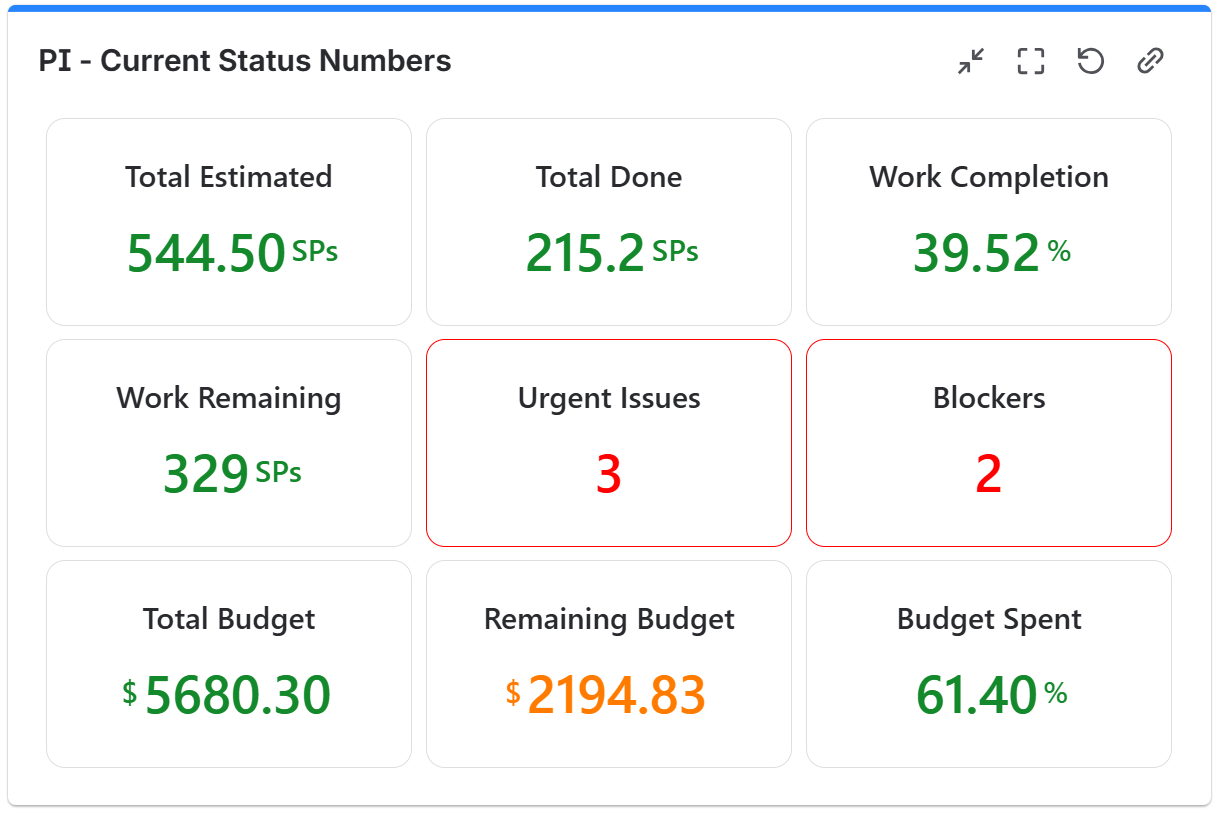The height and width of the screenshot is (813, 1221).
Task: Select the Work Remaining label
Action: pyautogui.click(x=229, y=398)
